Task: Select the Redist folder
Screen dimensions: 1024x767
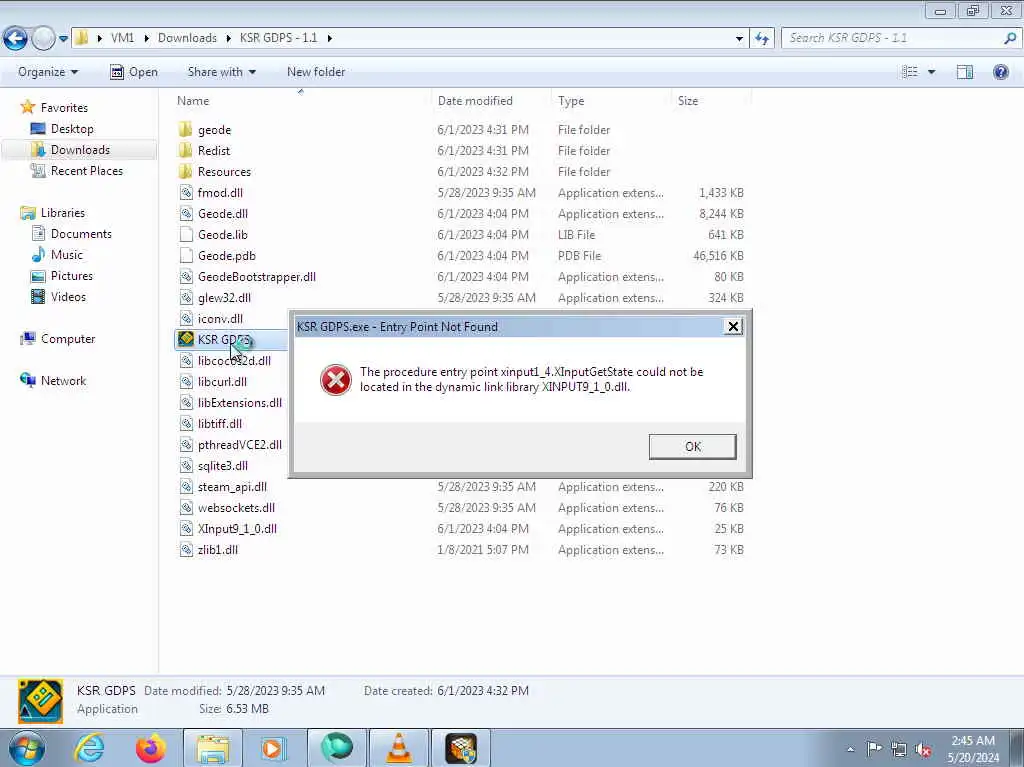Action: click(x=214, y=151)
